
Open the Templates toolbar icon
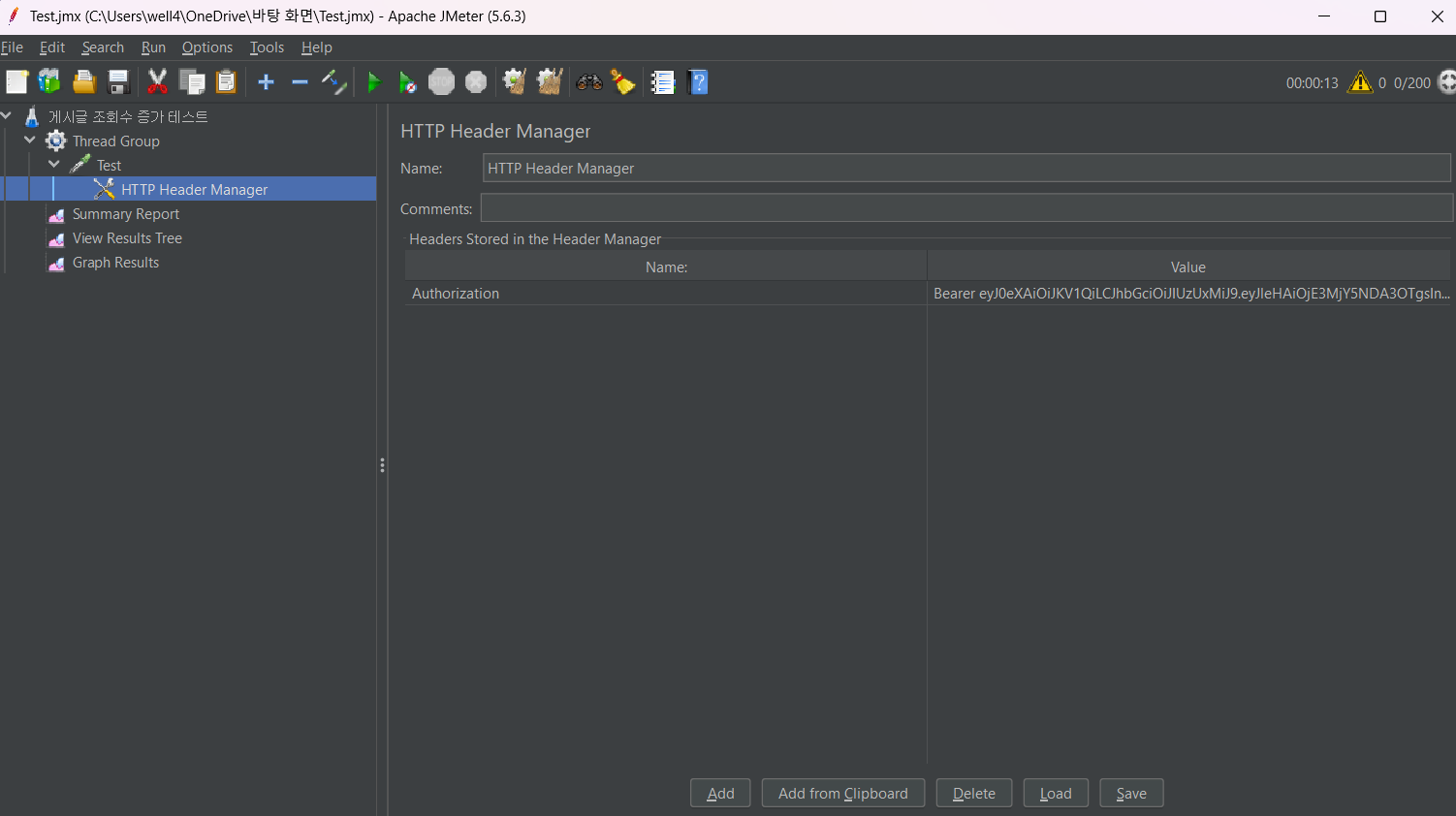49,82
